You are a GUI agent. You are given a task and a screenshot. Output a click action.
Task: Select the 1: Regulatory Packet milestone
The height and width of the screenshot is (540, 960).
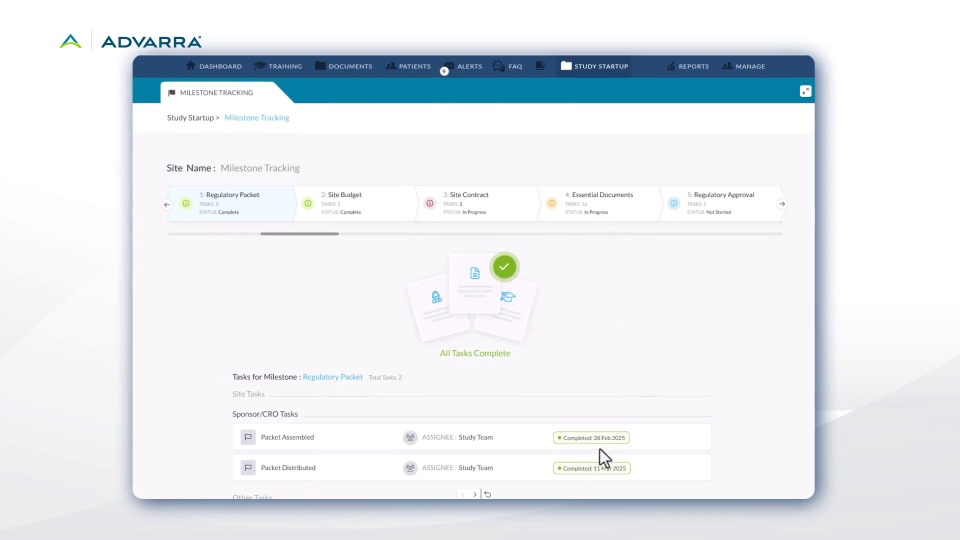point(233,203)
